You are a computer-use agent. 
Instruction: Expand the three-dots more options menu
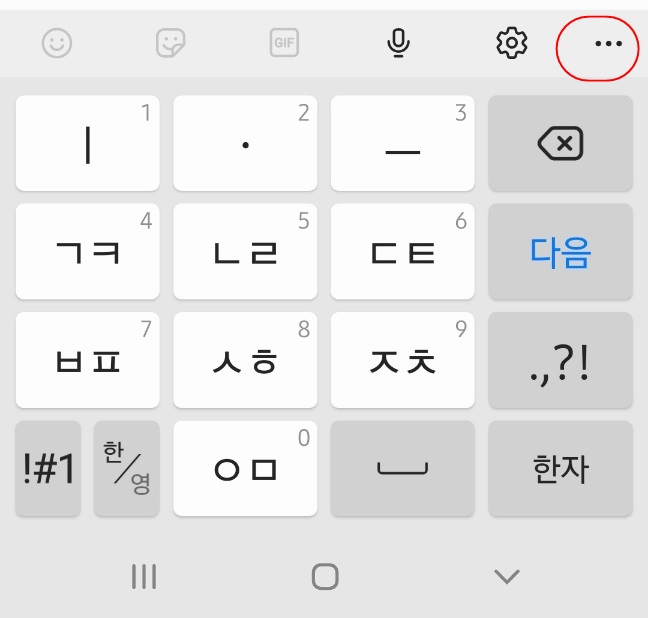(608, 43)
